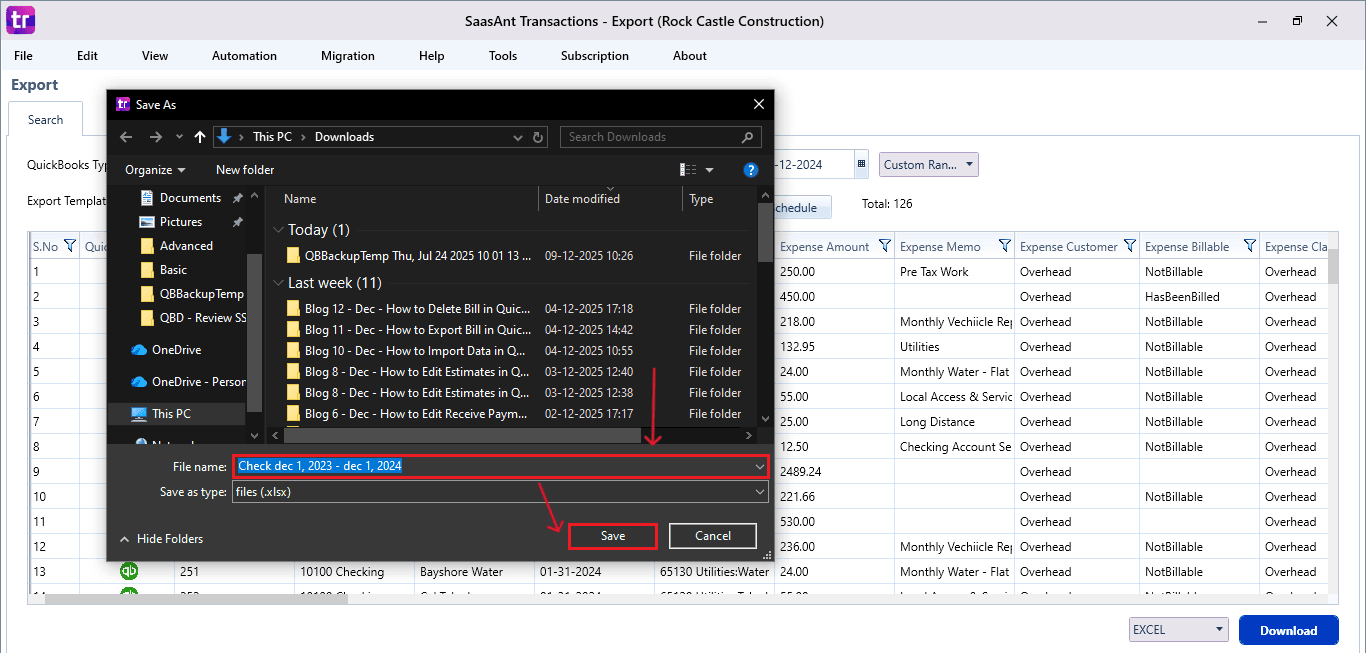Screen dimensions: 1366x653
Task: Open the date picker calendar icon
Action: coord(861,165)
